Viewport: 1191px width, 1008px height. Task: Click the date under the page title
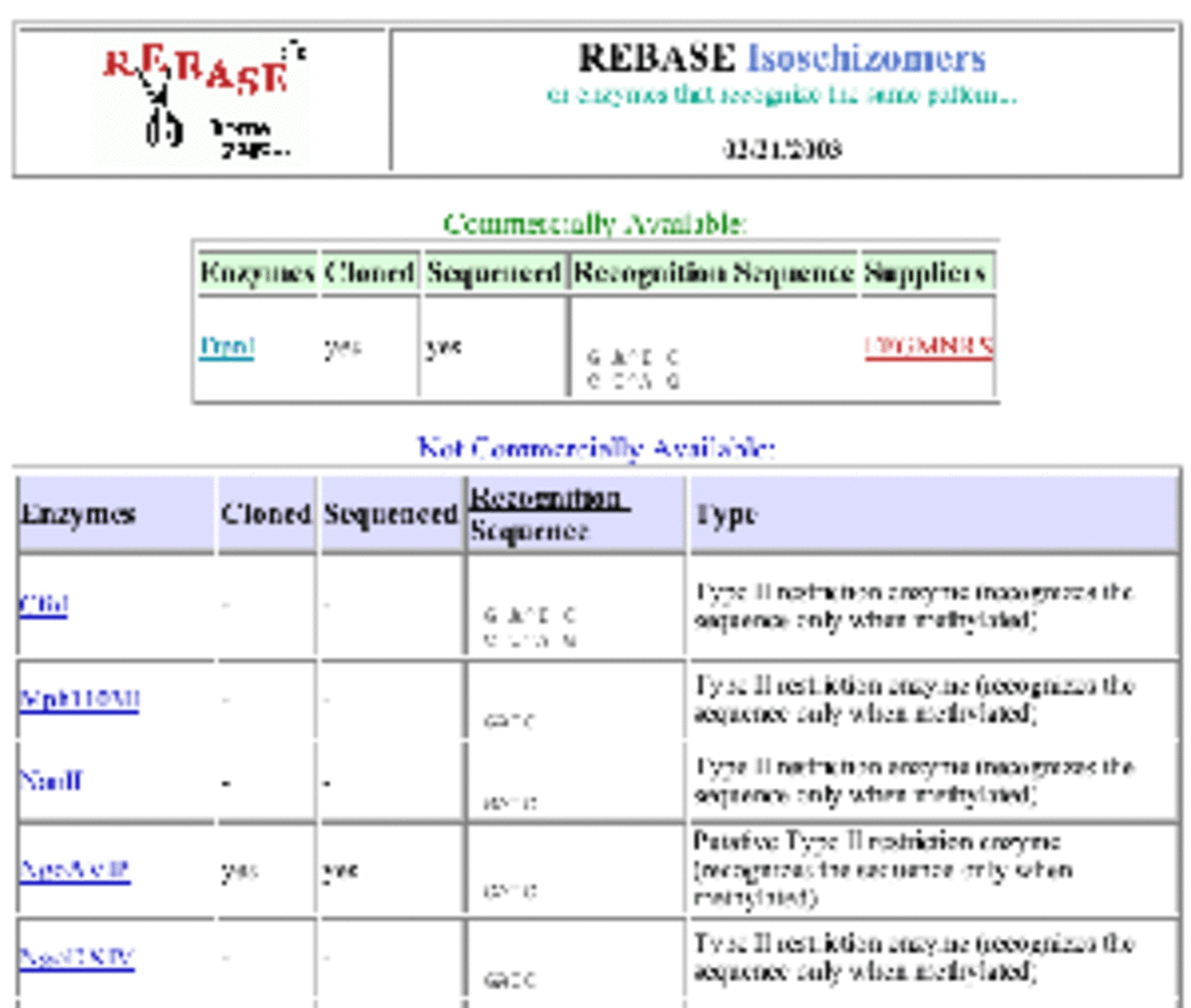(x=782, y=149)
